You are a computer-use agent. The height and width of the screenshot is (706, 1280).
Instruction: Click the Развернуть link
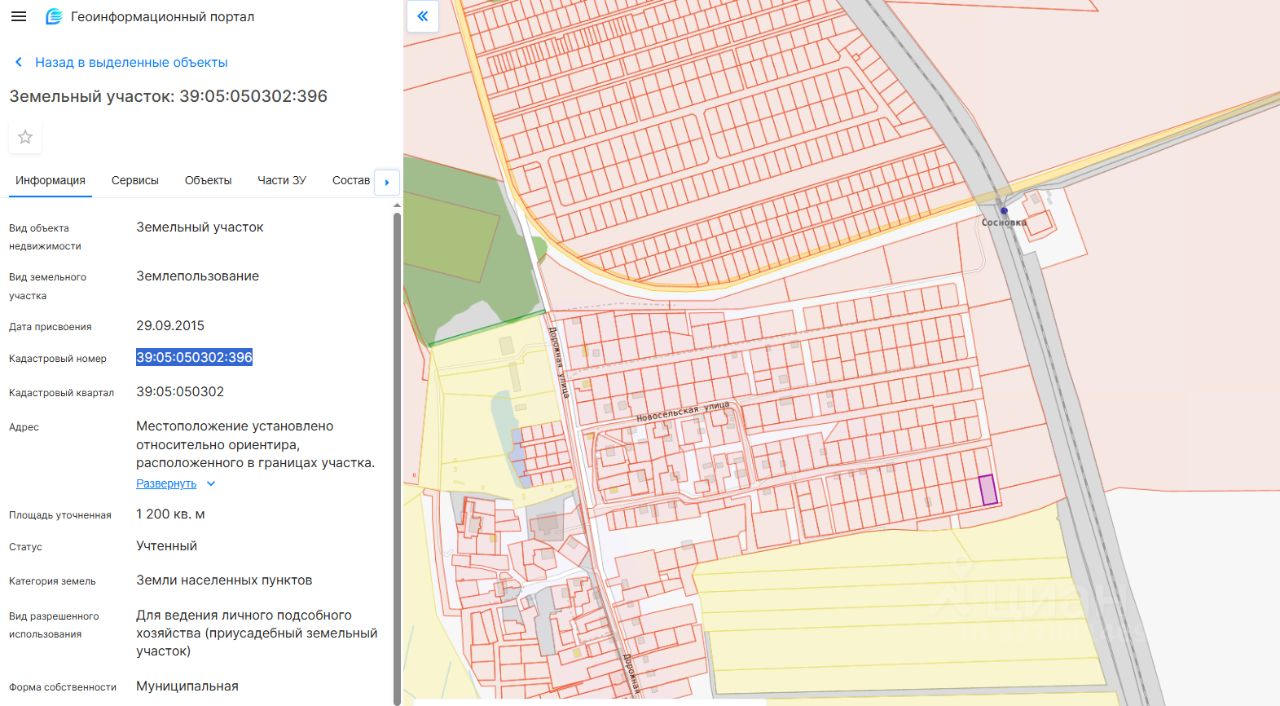point(166,483)
